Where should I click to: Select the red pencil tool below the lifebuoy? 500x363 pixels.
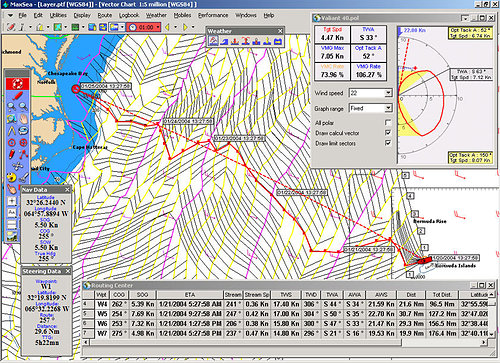(17, 96)
